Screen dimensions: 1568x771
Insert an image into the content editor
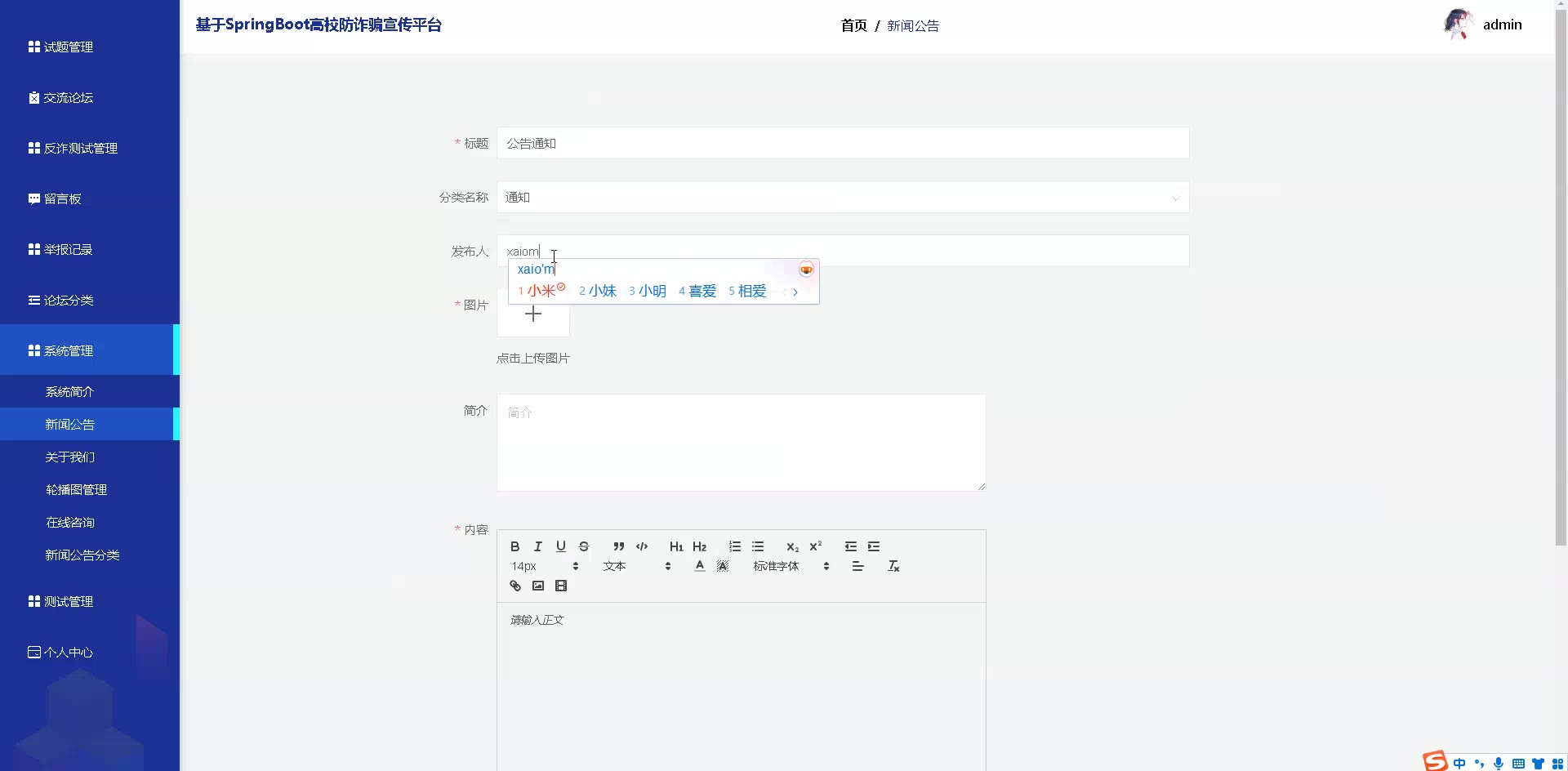538,586
